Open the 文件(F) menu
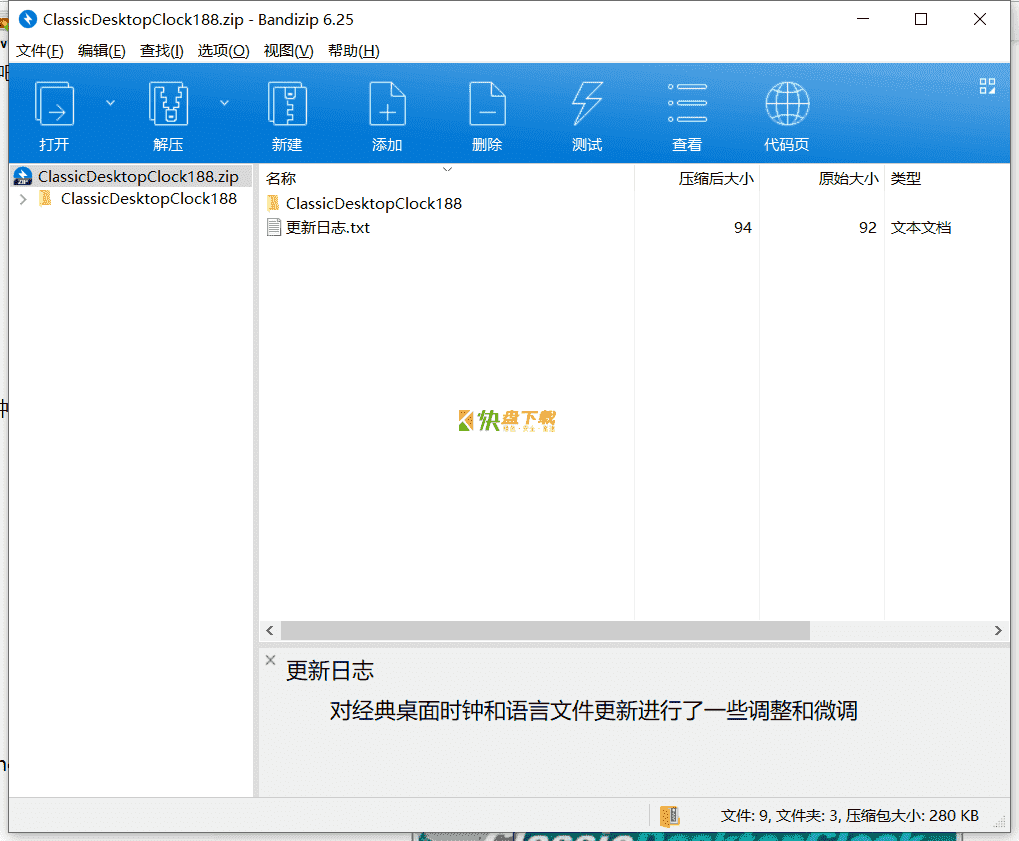 pos(40,51)
